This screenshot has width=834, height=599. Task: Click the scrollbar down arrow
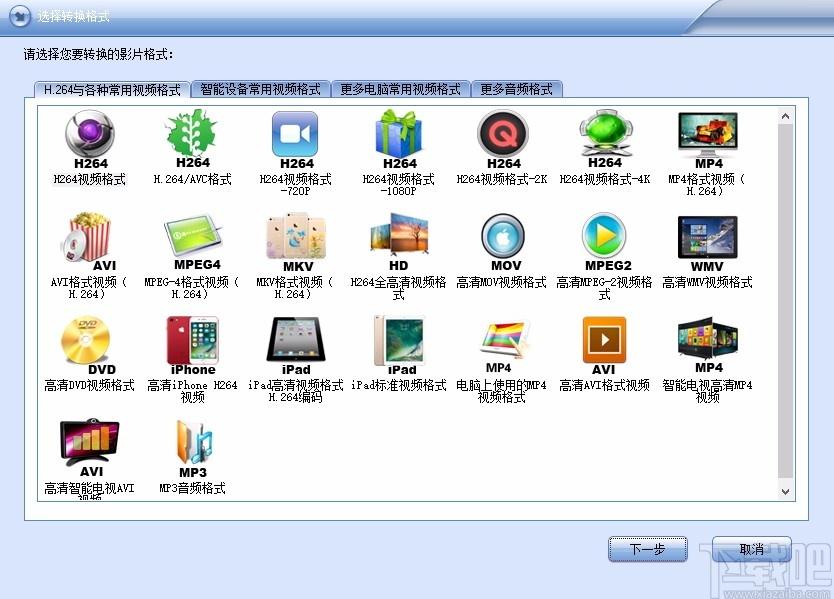(786, 492)
